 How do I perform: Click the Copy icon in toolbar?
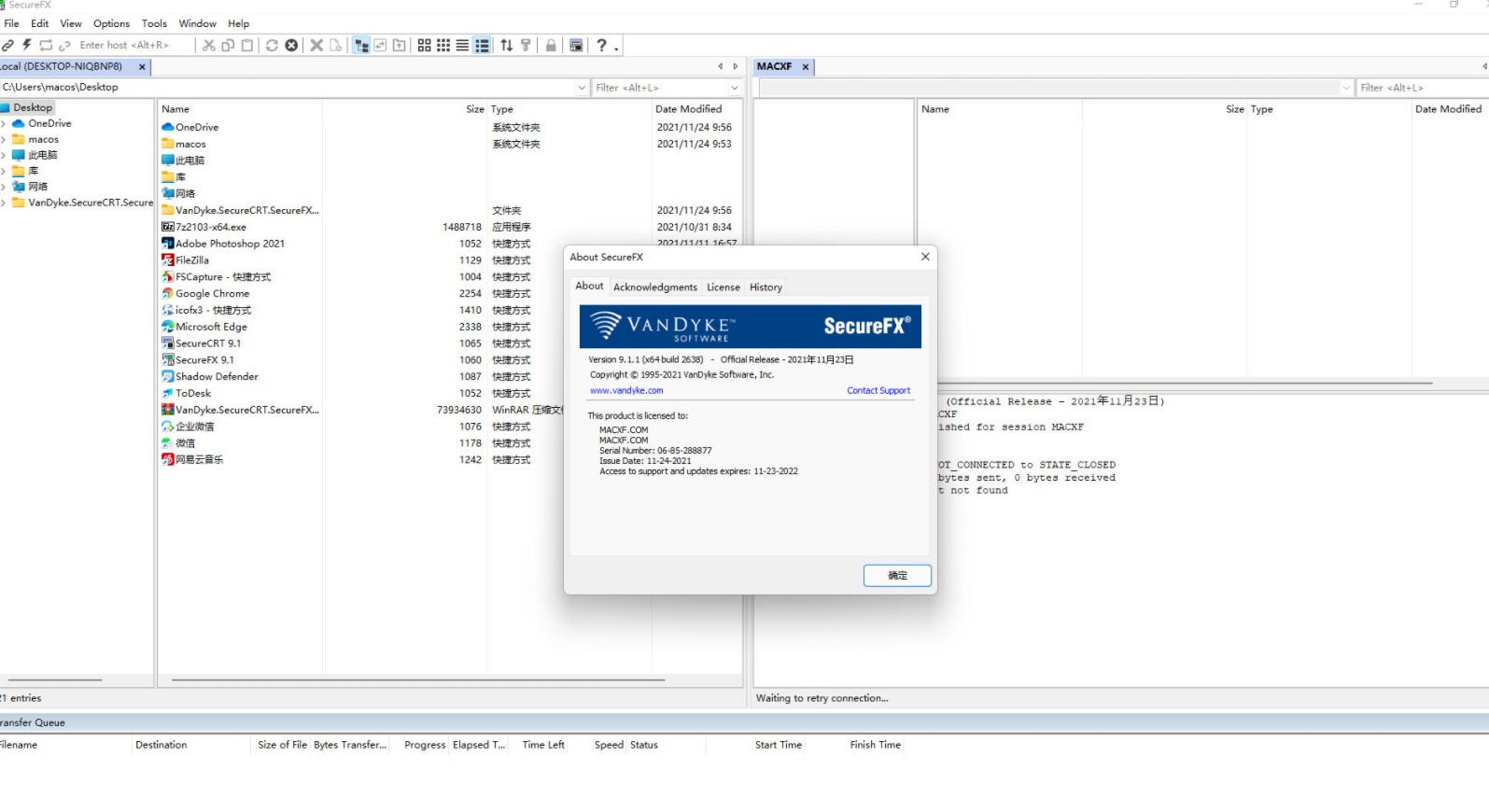(228, 45)
